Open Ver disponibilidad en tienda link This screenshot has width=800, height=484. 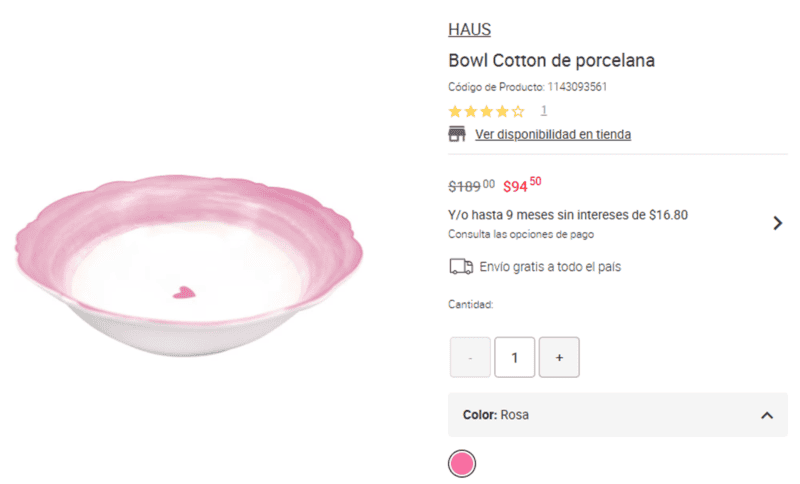552,134
